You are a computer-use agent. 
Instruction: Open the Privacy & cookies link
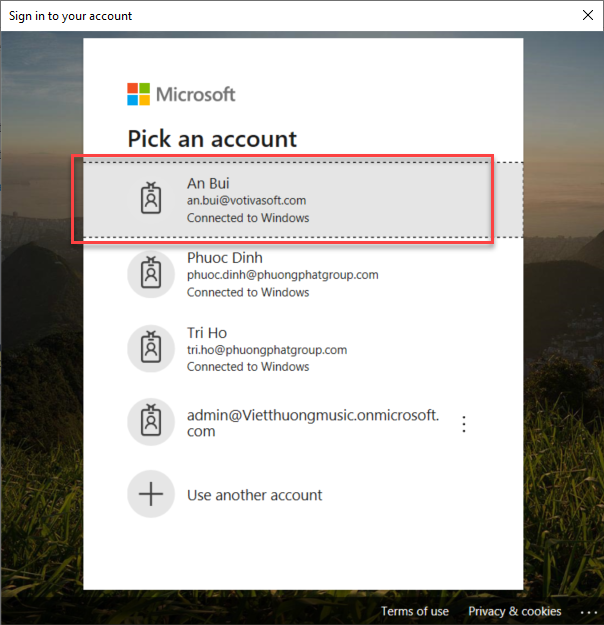514,611
